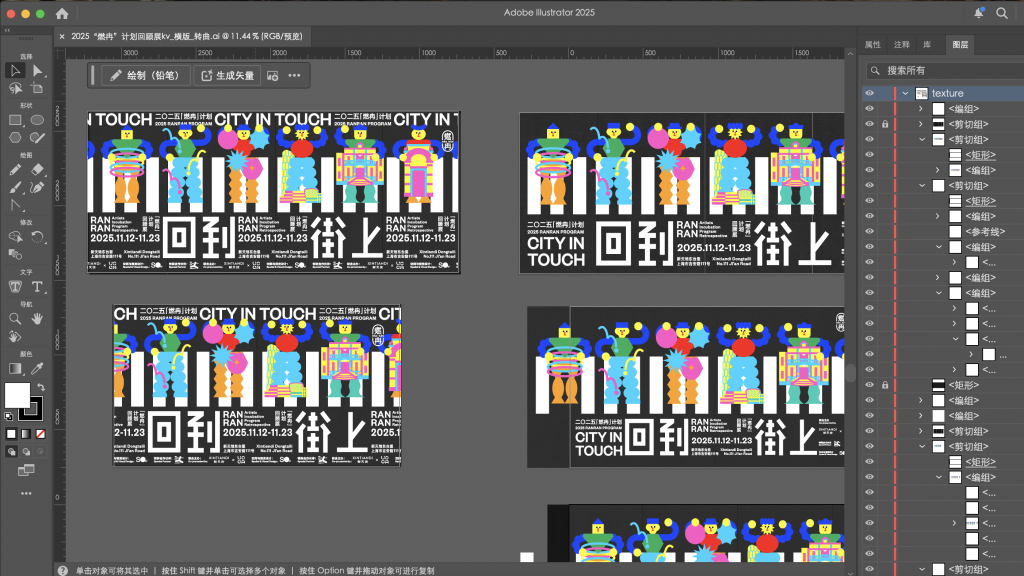
Task: Choose the Hand navigation tool
Action: pyautogui.click(x=38, y=319)
